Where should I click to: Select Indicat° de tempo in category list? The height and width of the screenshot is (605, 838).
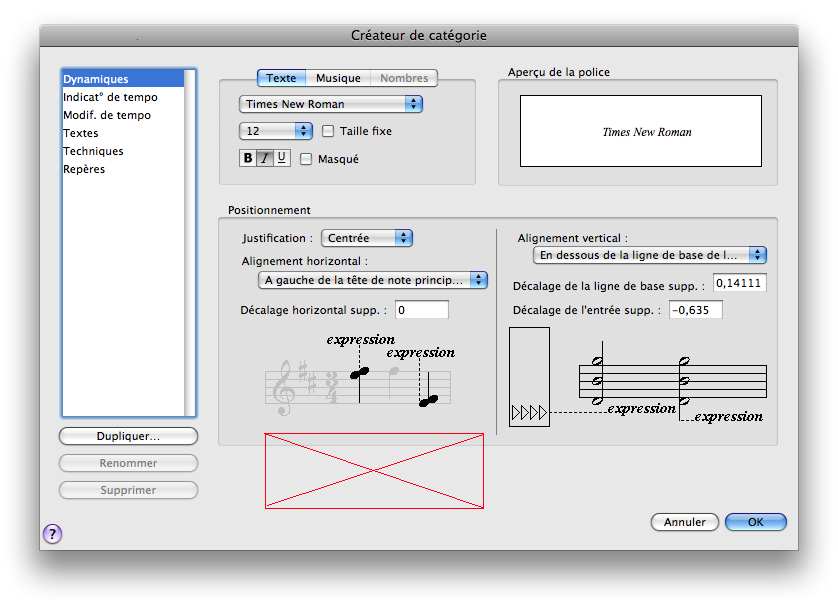pyautogui.click(x=110, y=97)
